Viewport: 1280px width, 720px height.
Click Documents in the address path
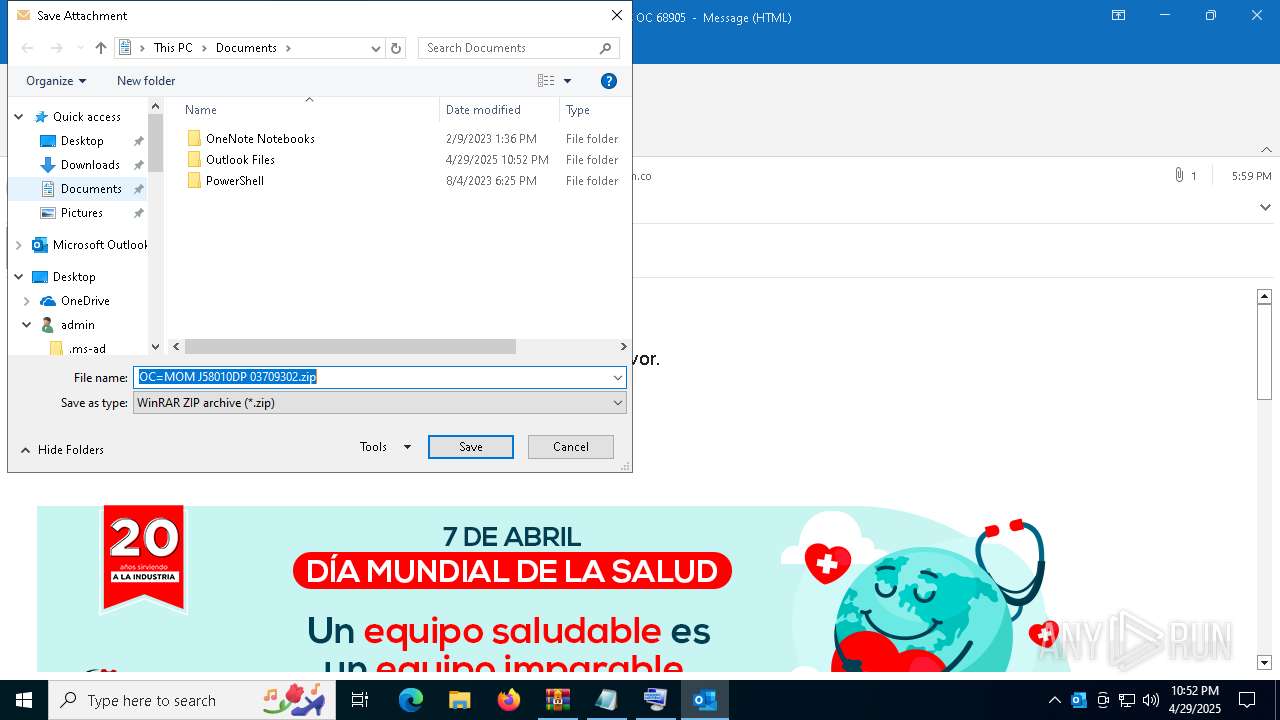[x=246, y=48]
